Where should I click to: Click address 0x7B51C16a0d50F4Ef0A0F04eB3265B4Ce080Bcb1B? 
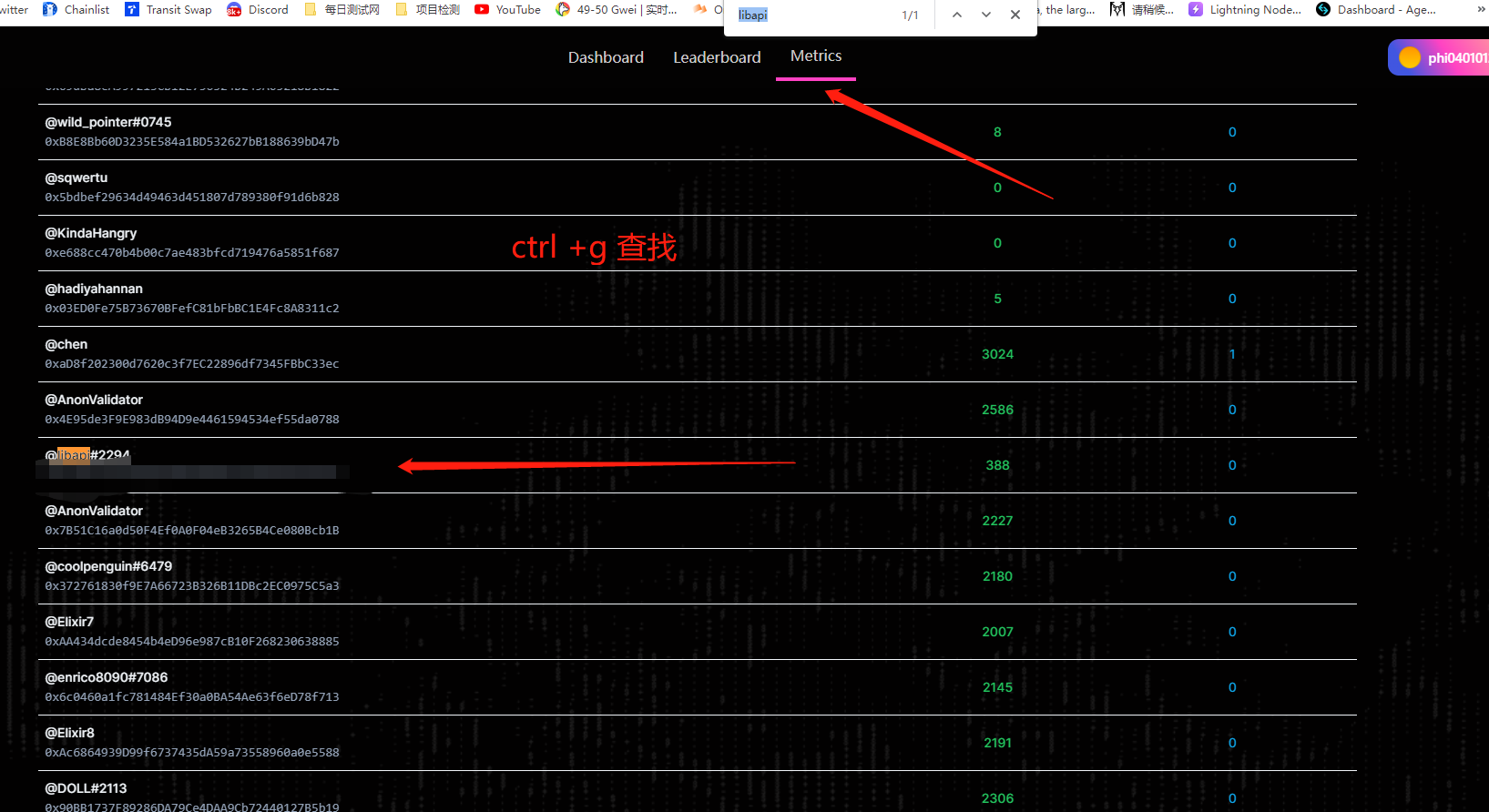click(x=192, y=531)
